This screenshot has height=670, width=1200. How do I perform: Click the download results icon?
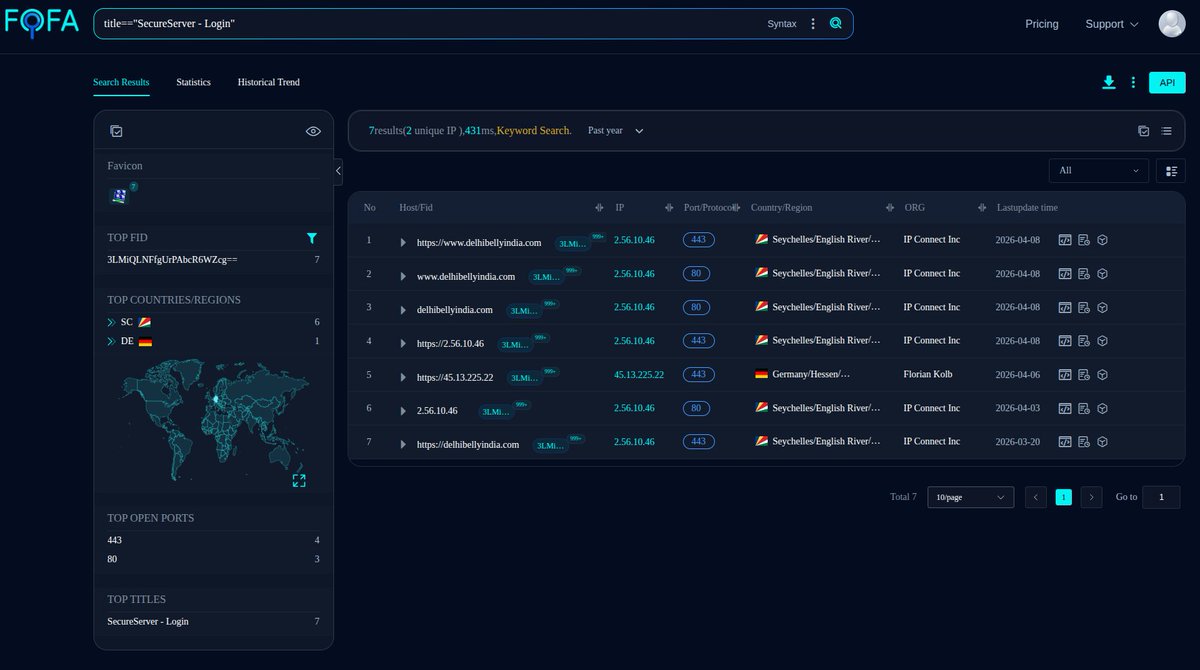click(1109, 82)
